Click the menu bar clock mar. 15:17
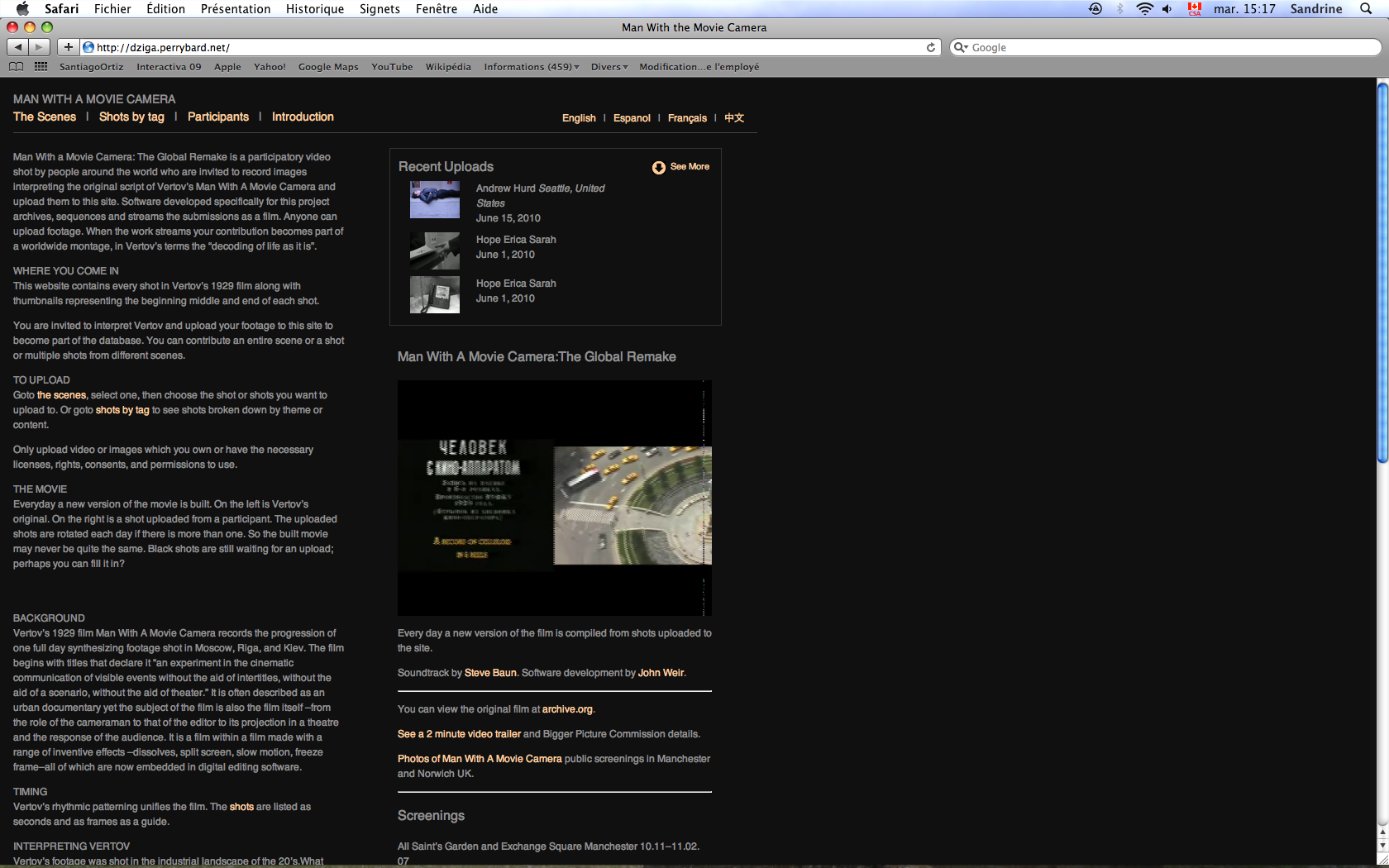This screenshot has height=868, width=1389. (1244, 8)
